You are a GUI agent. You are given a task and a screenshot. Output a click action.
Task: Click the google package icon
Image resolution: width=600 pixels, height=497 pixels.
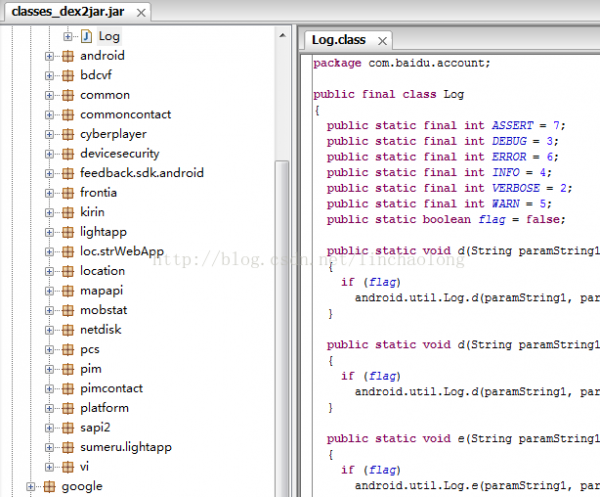pyautogui.click(x=49, y=487)
